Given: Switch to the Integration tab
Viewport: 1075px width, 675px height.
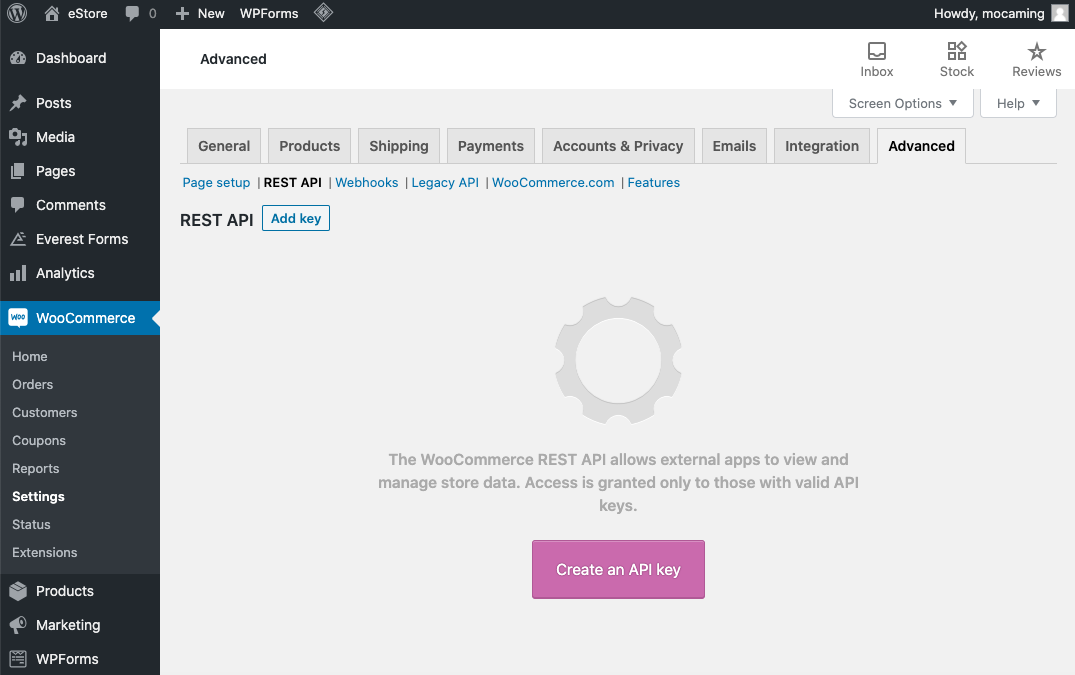Looking at the screenshot, I should [822, 146].
